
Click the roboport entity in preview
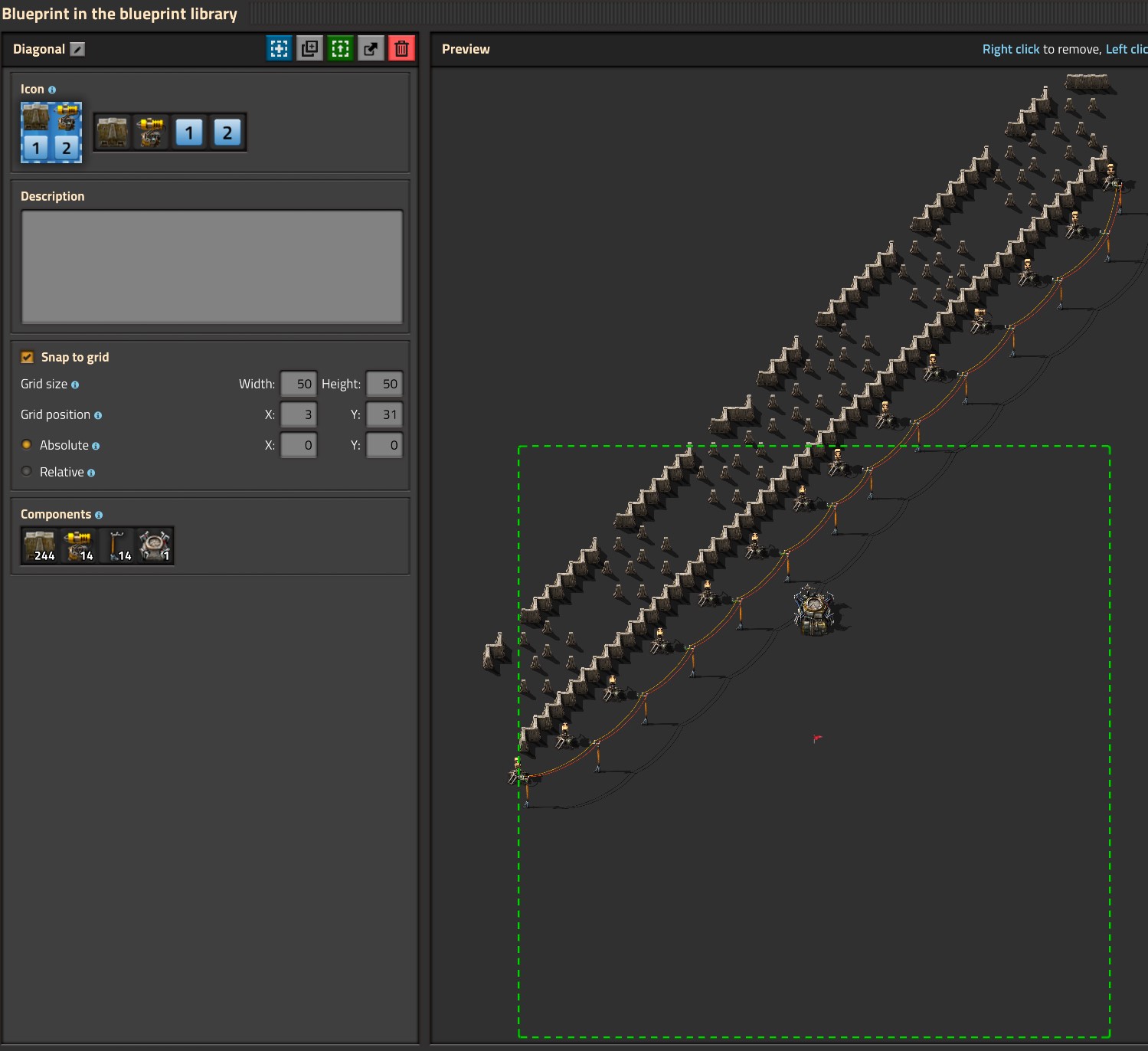(x=815, y=610)
